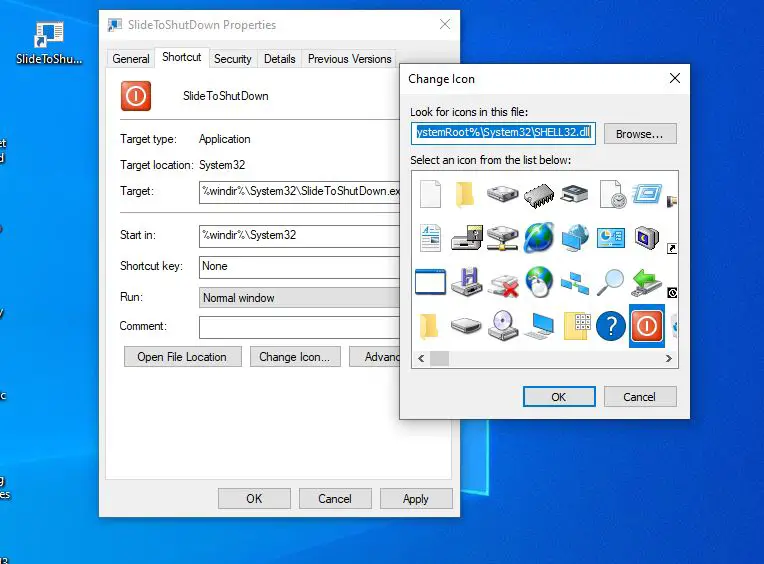Go to the Previous Versions tab
Viewport: 764px width, 564px height.
click(x=349, y=59)
